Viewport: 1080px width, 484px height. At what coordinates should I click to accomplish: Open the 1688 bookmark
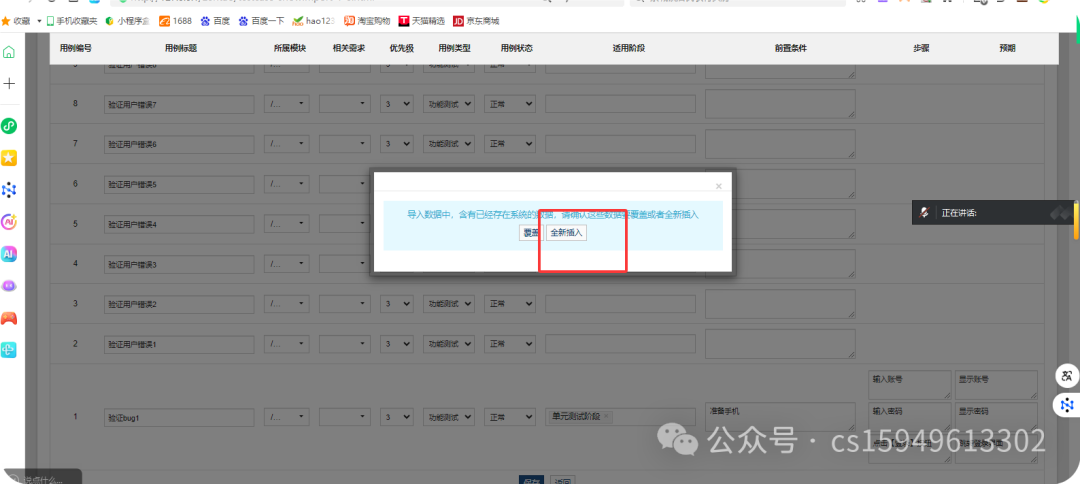[175, 21]
